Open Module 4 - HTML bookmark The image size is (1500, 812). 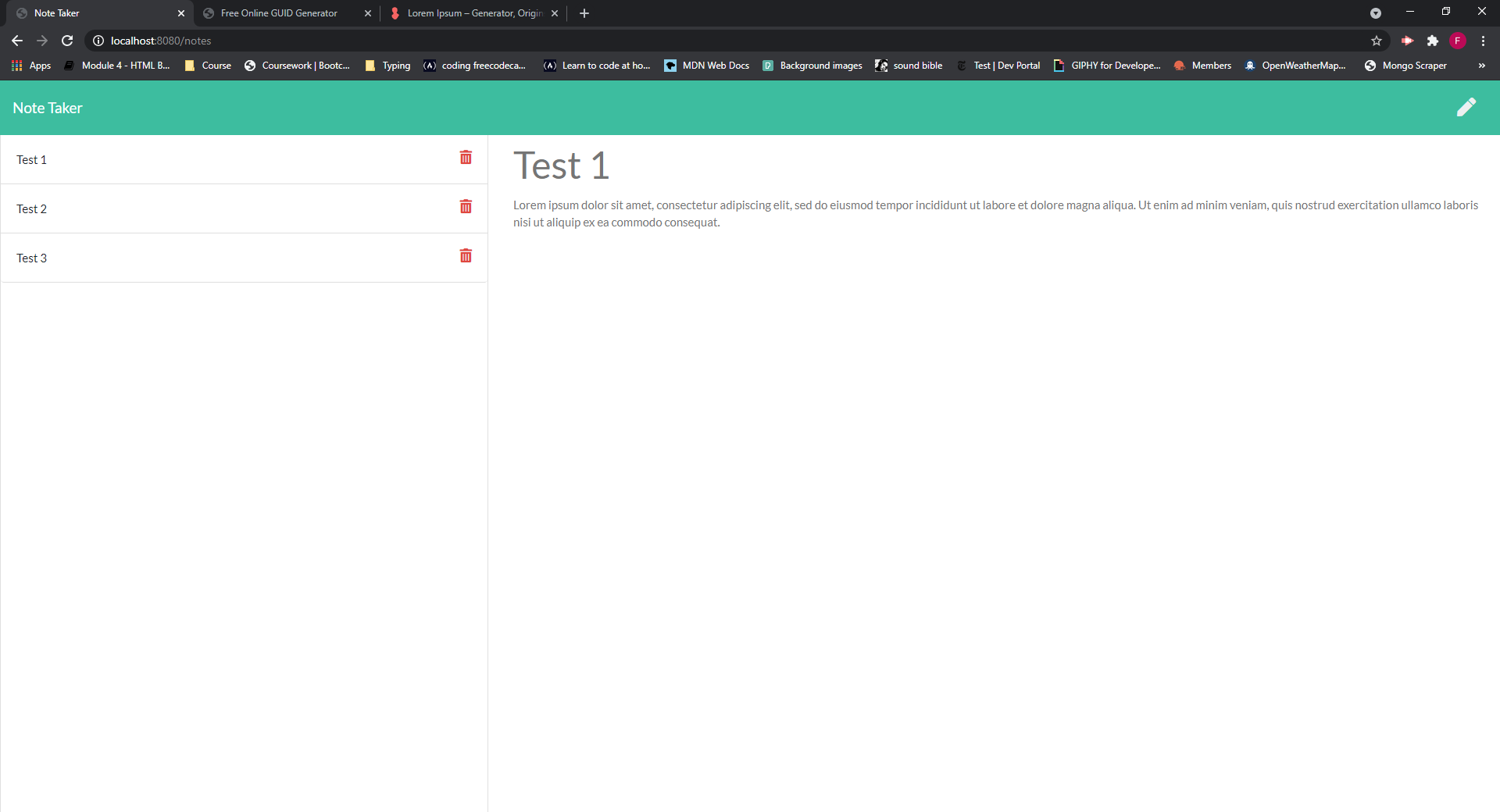click(117, 66)
